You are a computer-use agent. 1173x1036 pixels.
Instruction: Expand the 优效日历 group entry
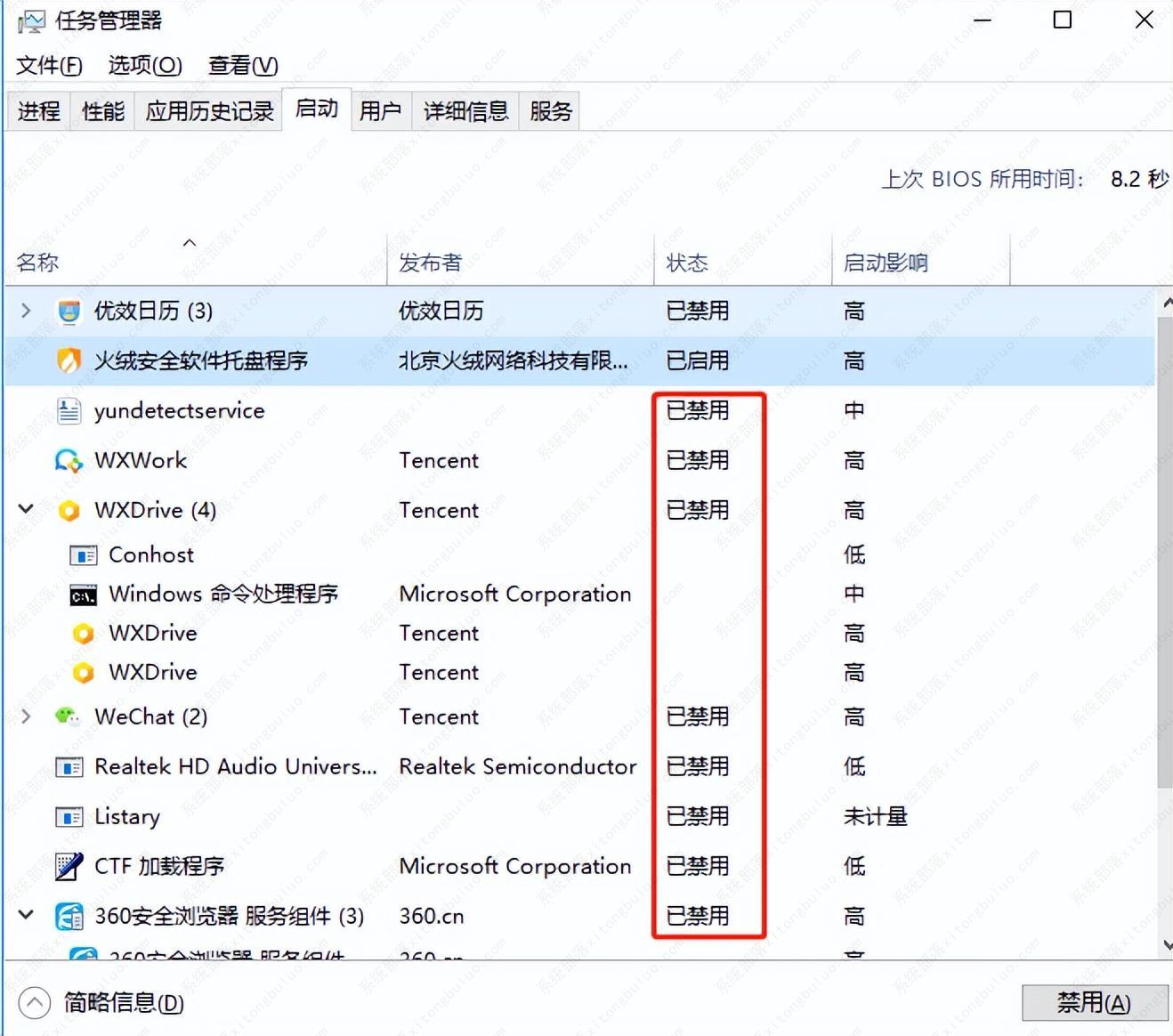click(25, 311)
